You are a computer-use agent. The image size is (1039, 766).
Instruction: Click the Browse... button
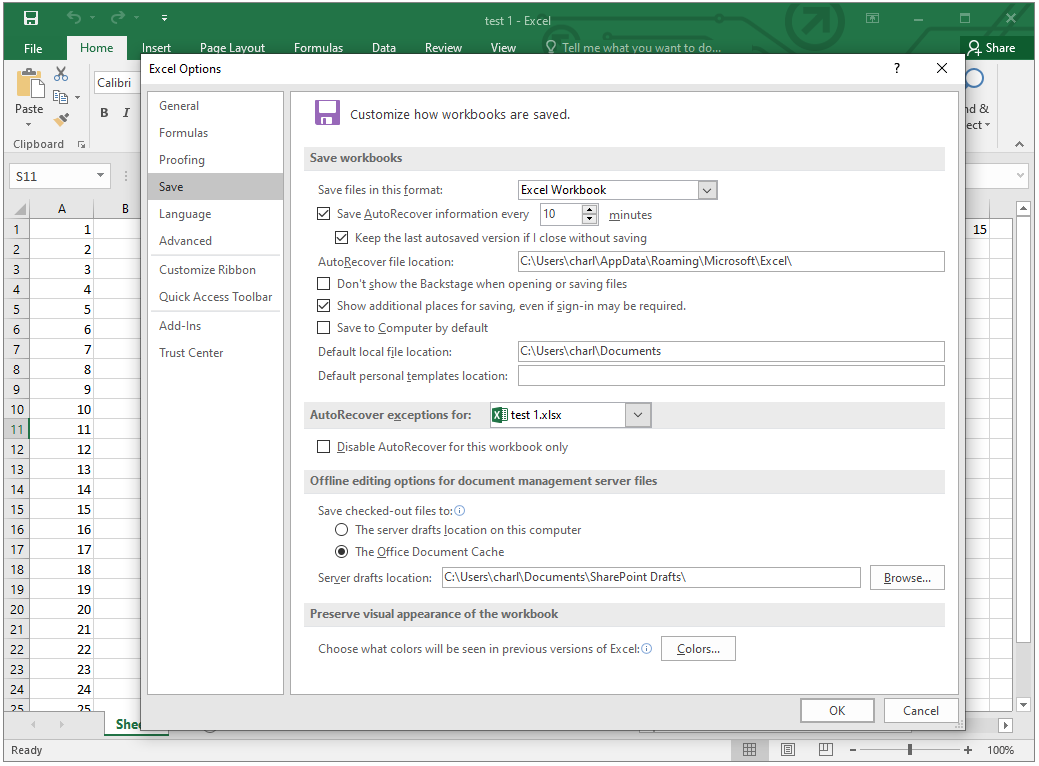[x=907, y=578]
